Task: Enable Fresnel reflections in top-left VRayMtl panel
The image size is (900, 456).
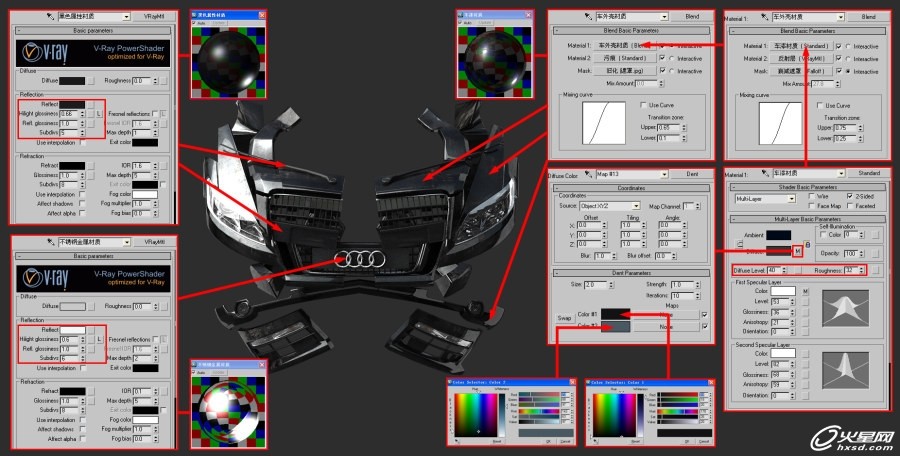Action: [155, 114]
